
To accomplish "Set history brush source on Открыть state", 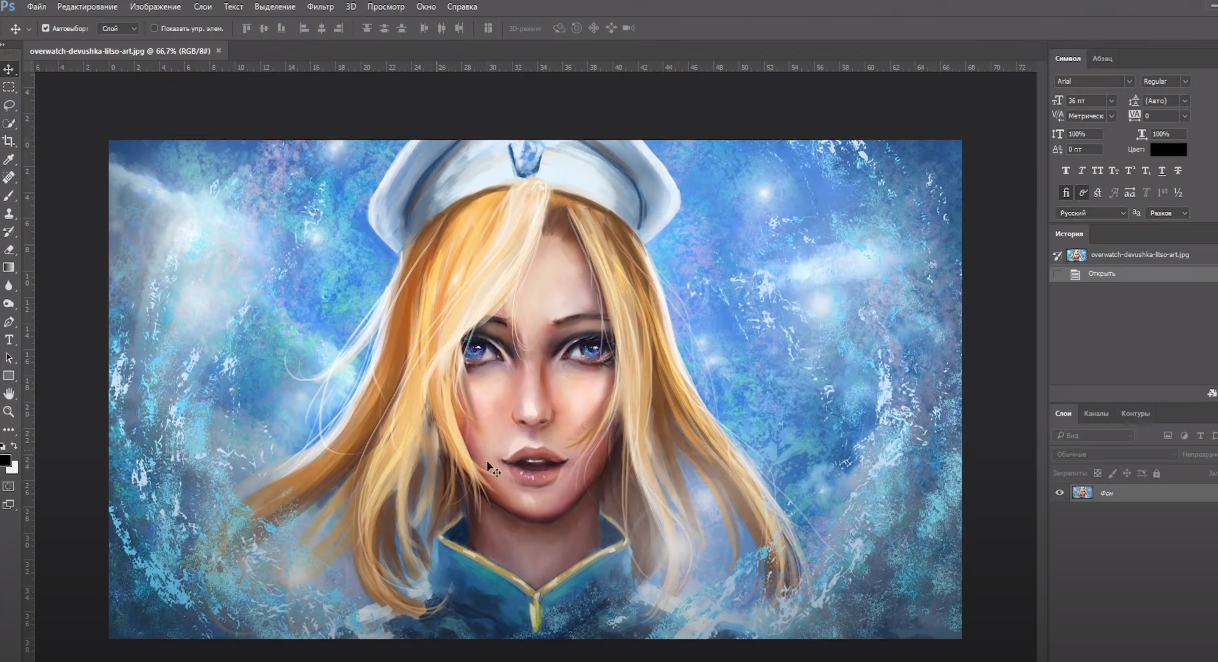I will (1058, 274).
